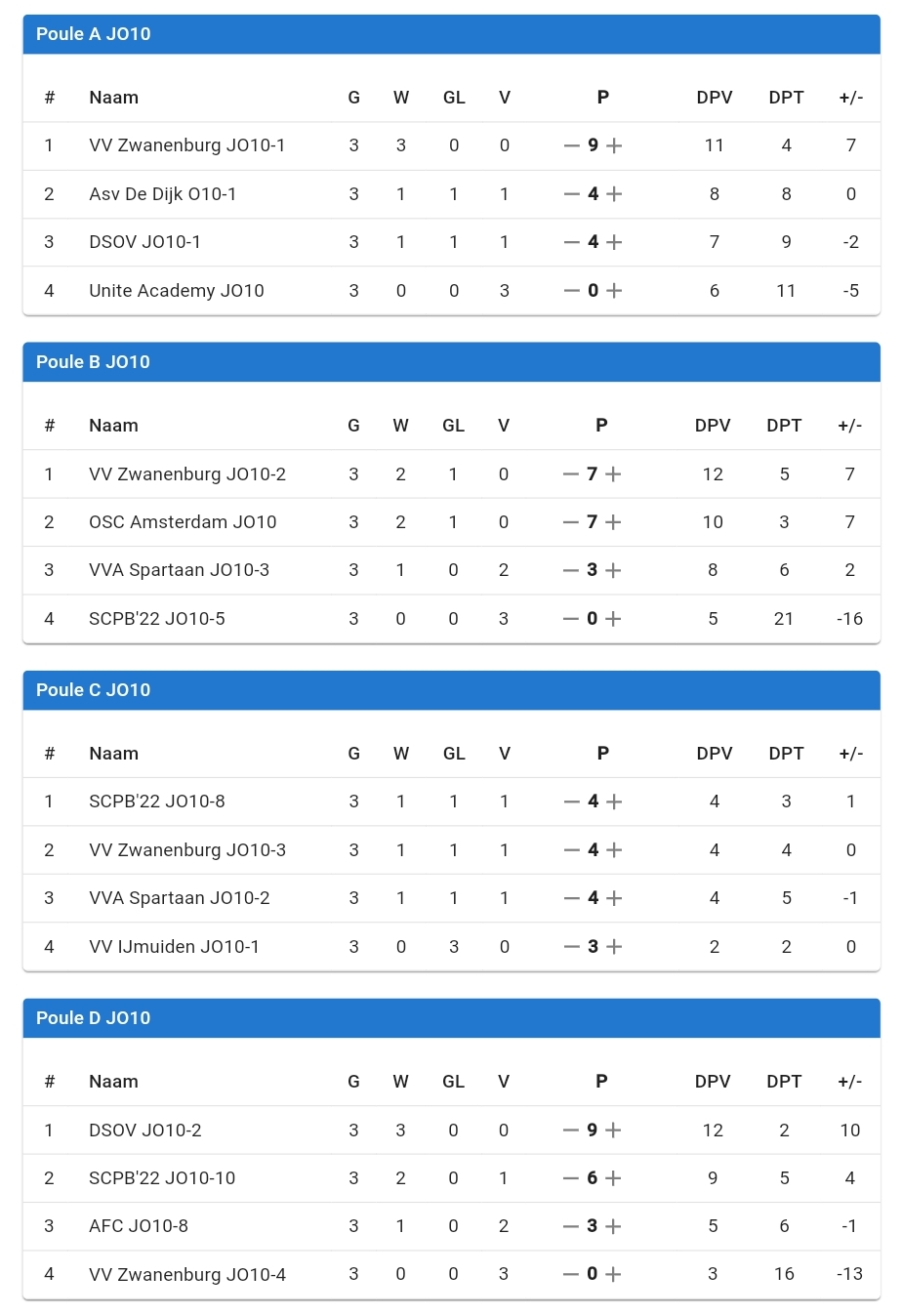
Task: Click plus for Unite Academy JO10
Action: [x=614, y=291]
